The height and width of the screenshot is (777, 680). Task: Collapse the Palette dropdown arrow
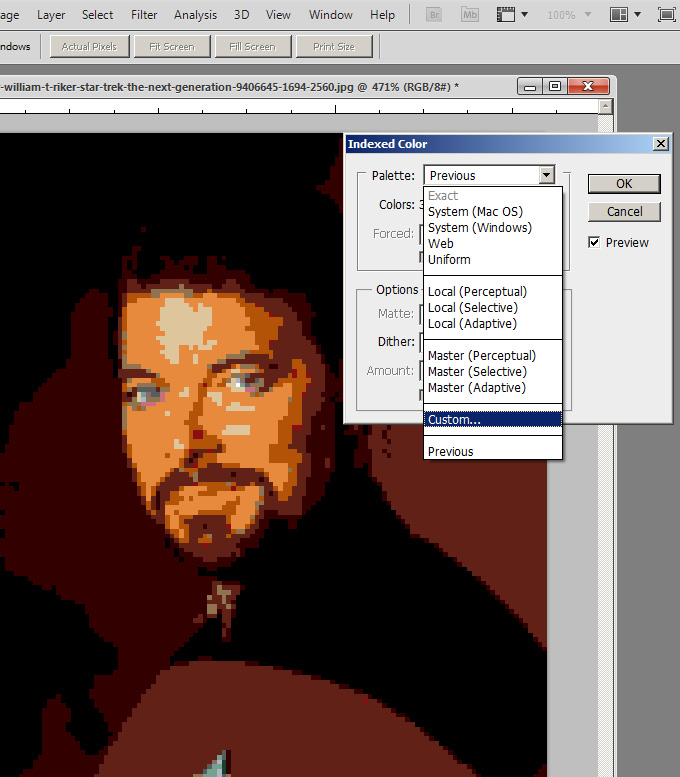pos(546,175)
